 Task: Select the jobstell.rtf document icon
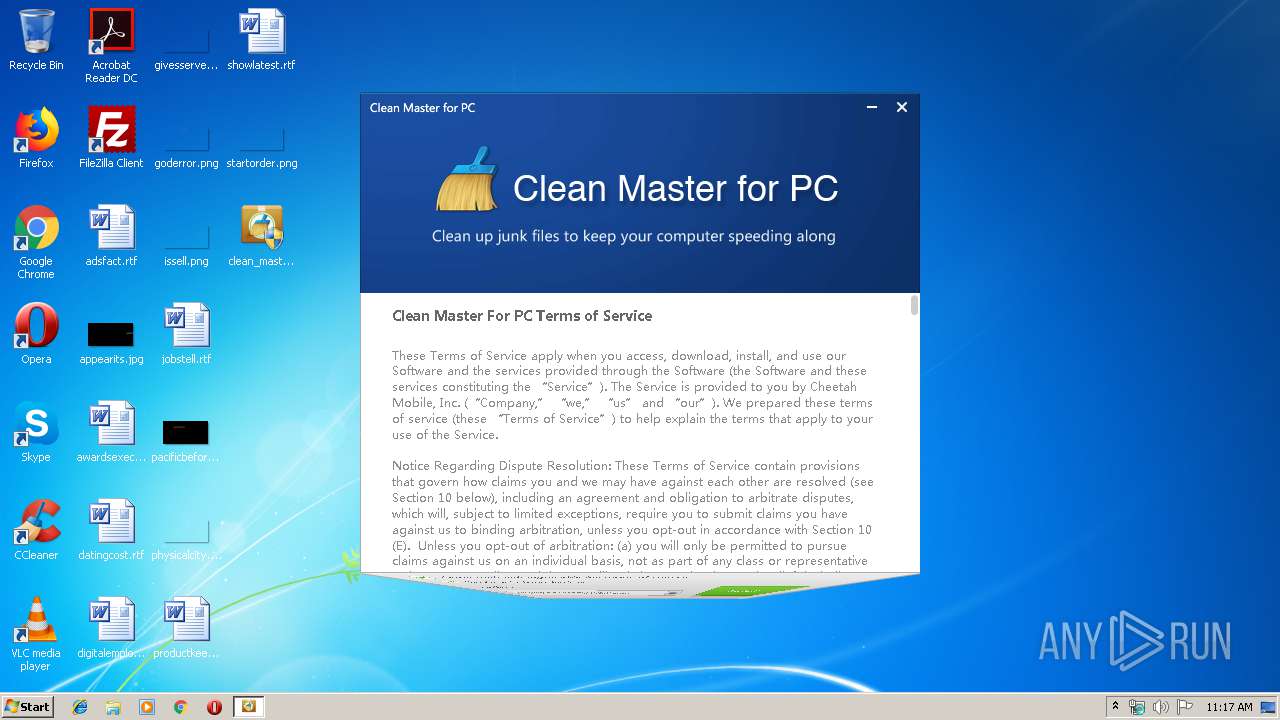(186, 334)
